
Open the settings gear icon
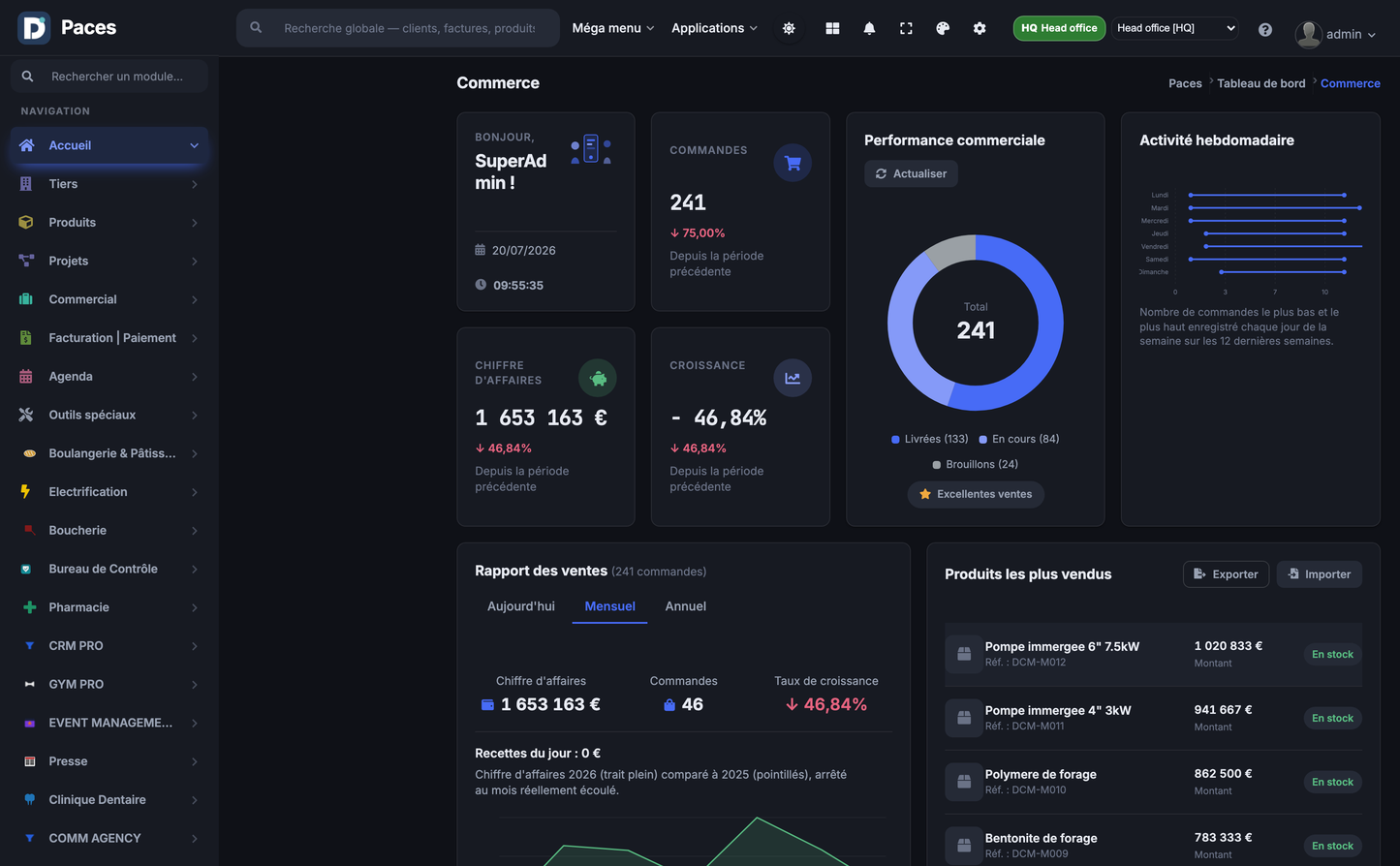point(980,28)
